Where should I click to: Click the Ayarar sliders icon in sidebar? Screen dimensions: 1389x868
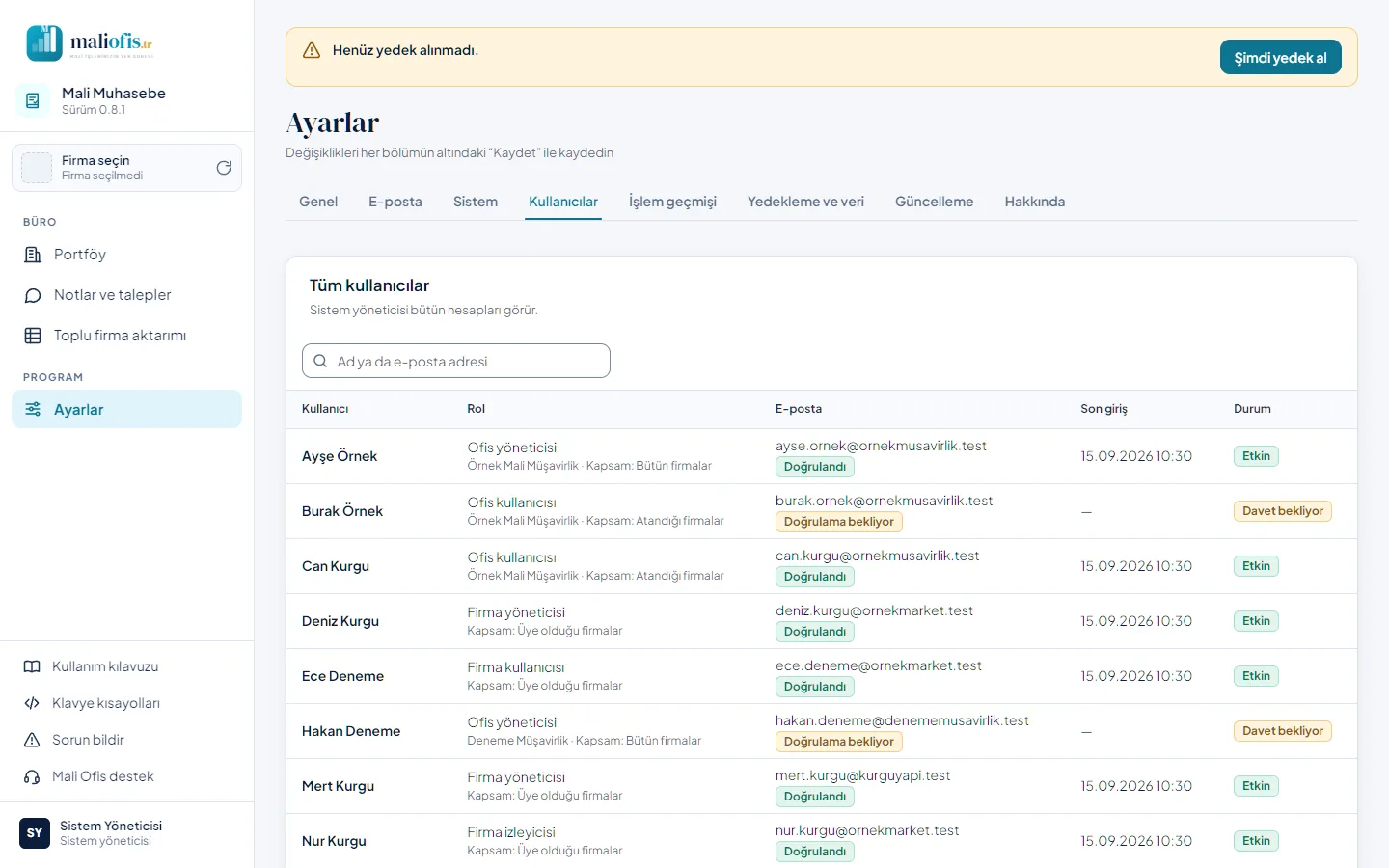(x=33, y=409)
